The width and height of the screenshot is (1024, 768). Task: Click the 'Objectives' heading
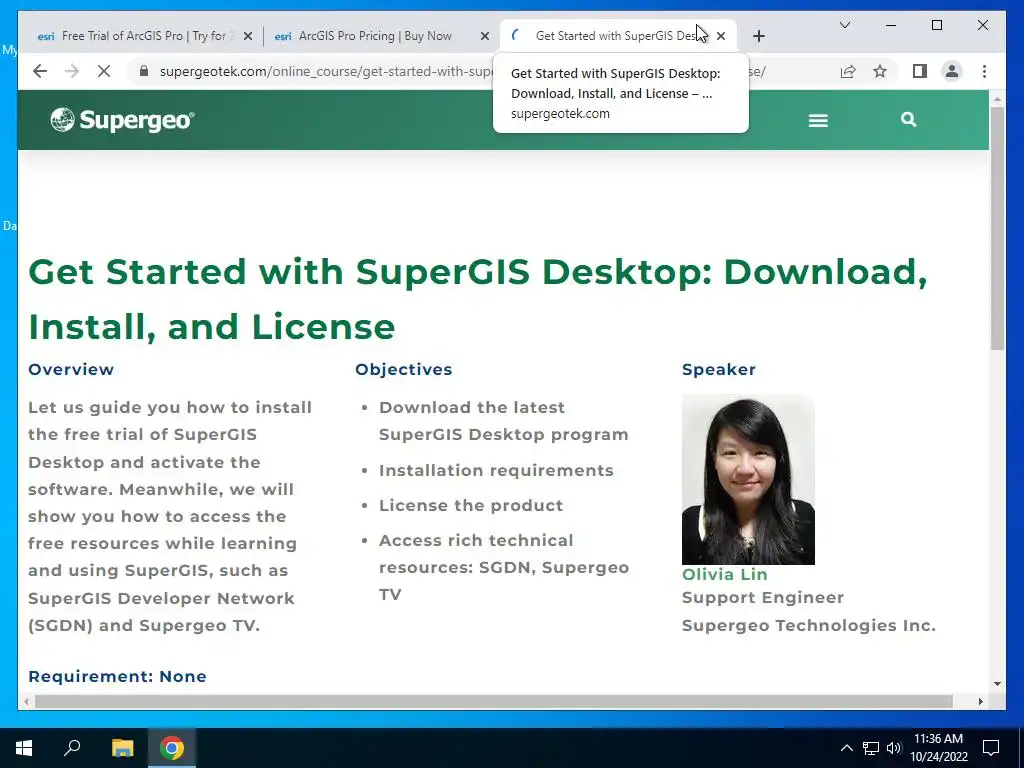point(403,370)
